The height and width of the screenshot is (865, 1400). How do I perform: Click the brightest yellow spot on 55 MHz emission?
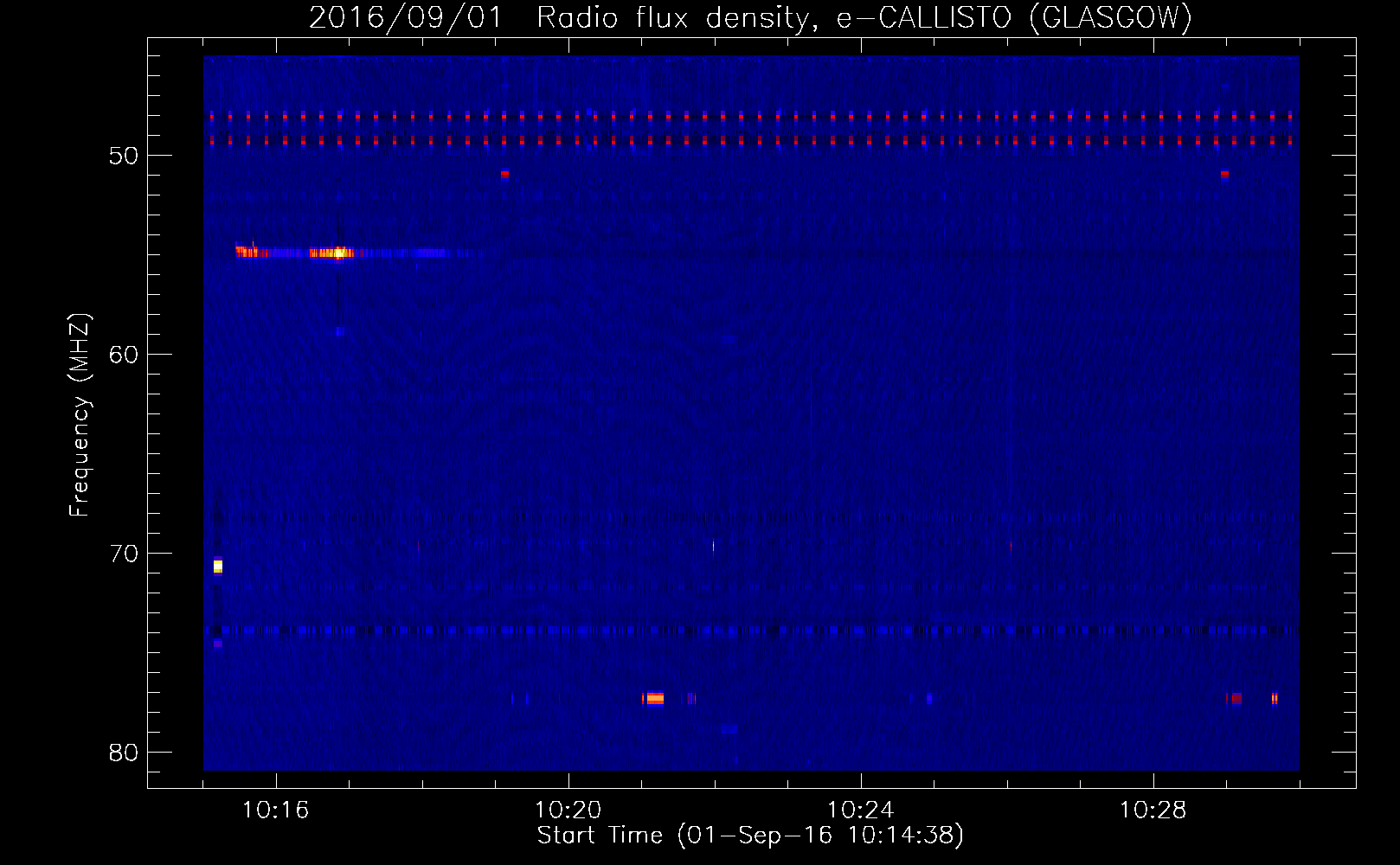click(340, 253)
